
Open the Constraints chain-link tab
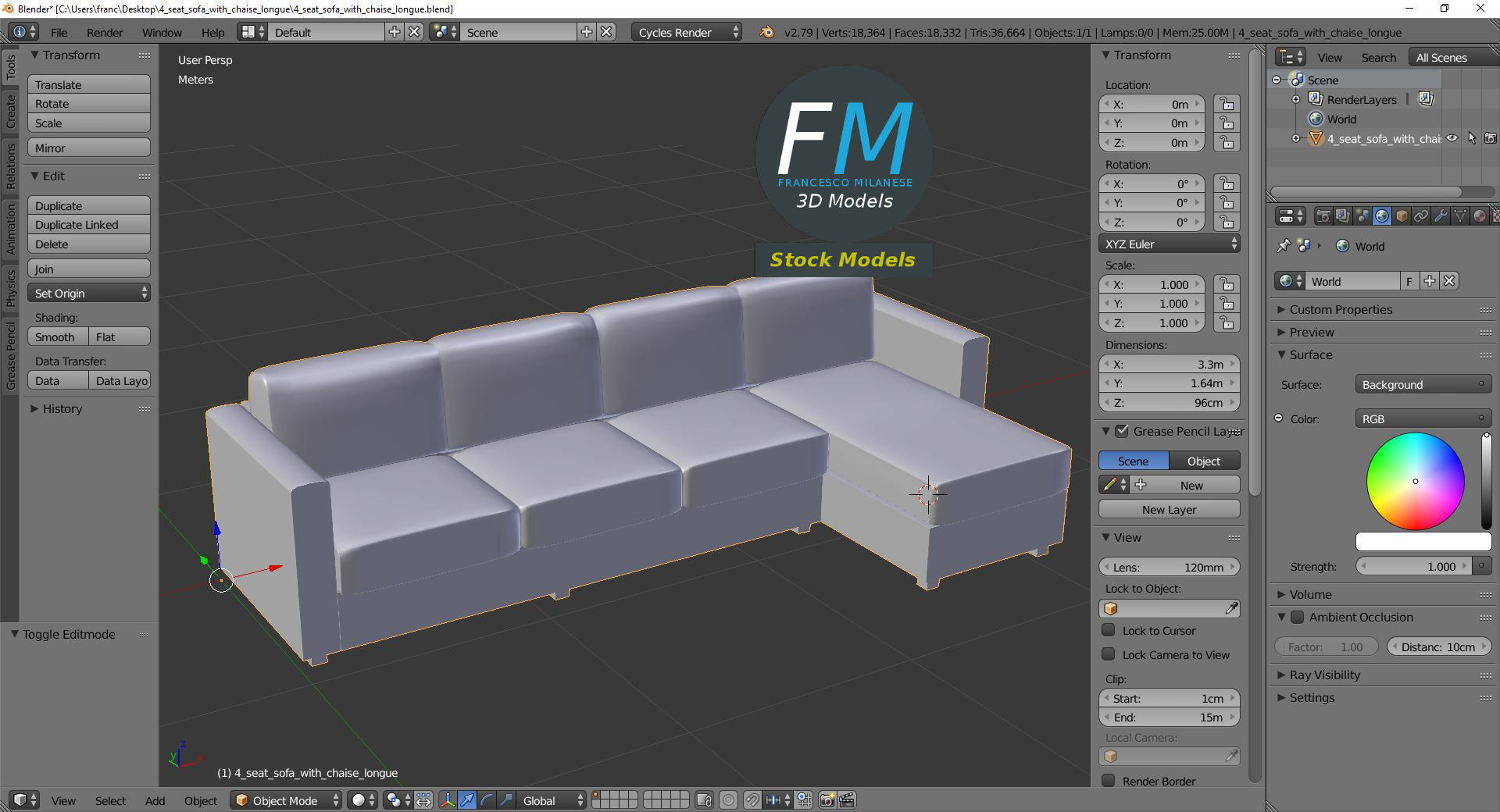click(1421, 216)
